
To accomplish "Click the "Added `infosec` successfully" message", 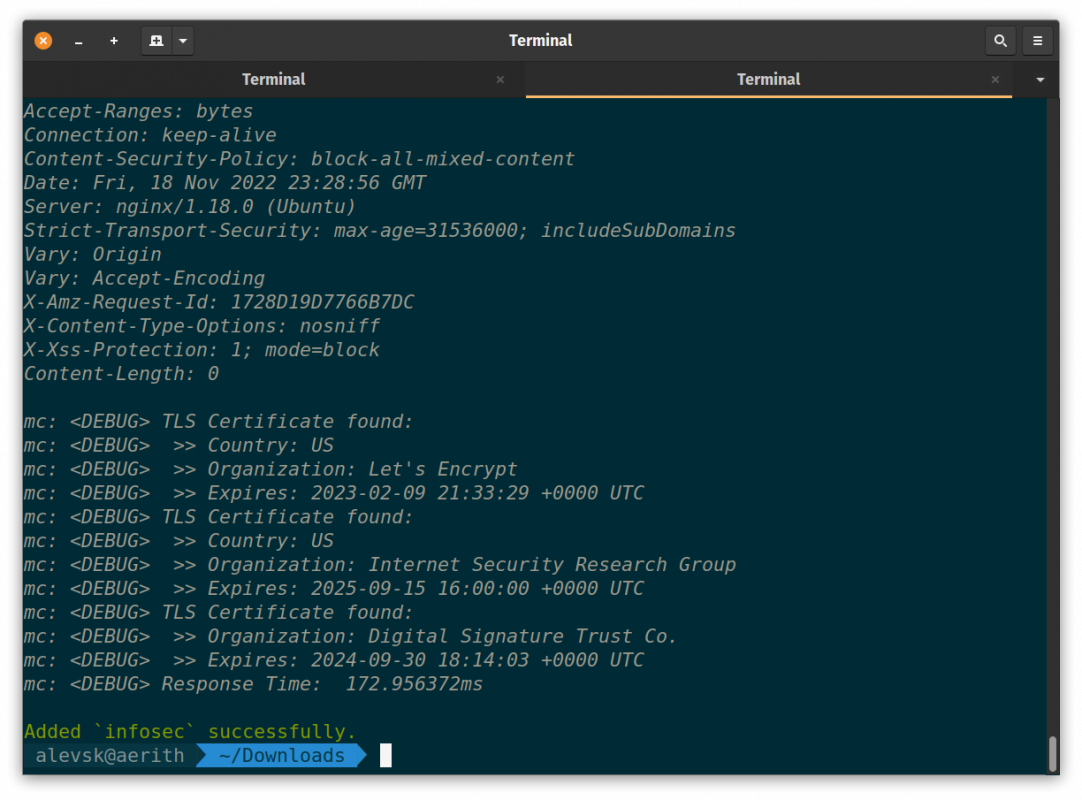I will (x=190, y=732).
